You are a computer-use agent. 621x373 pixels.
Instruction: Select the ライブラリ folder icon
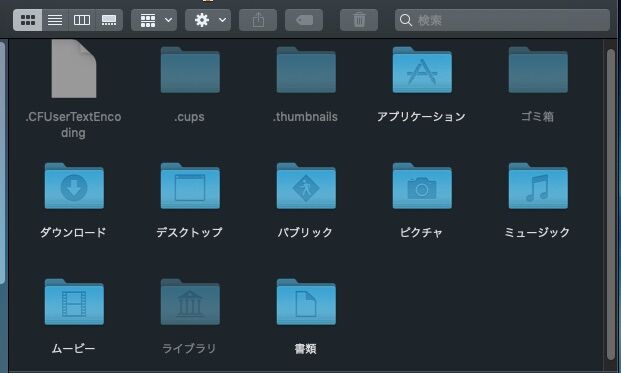[x=190, y=302]
